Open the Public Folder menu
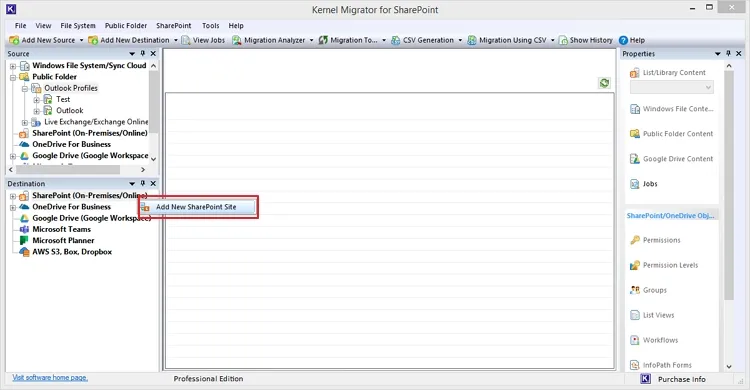This screenshot has height=390, width=750. point(126,25)
